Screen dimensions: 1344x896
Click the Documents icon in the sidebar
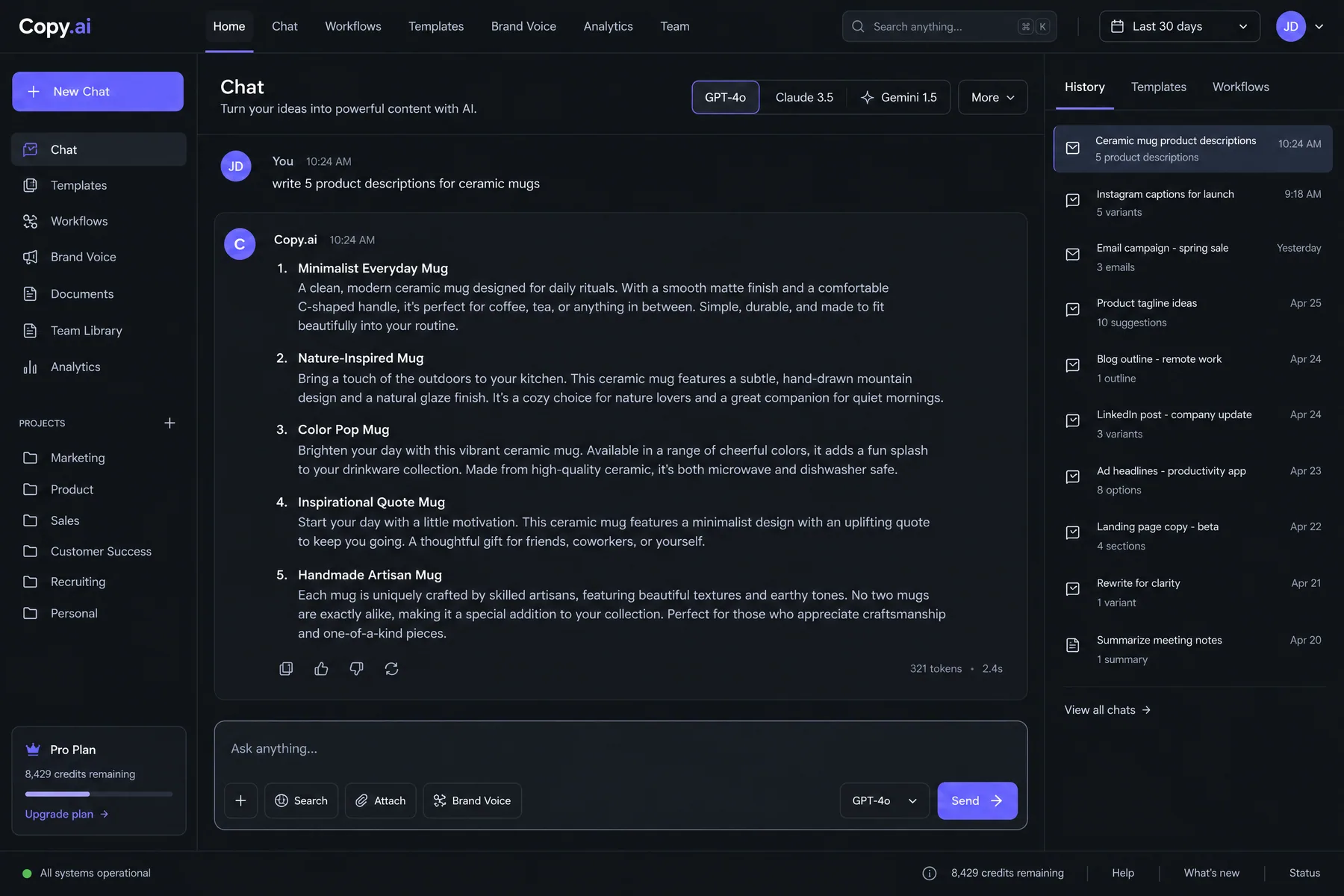click(30, 294)
